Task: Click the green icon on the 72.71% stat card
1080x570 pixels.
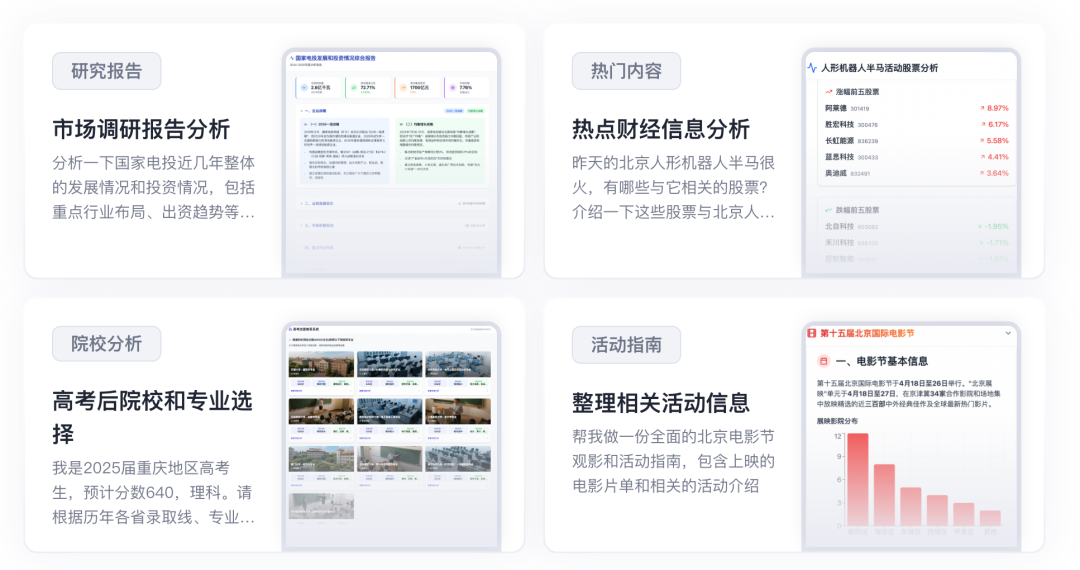Action: (354, 87)
